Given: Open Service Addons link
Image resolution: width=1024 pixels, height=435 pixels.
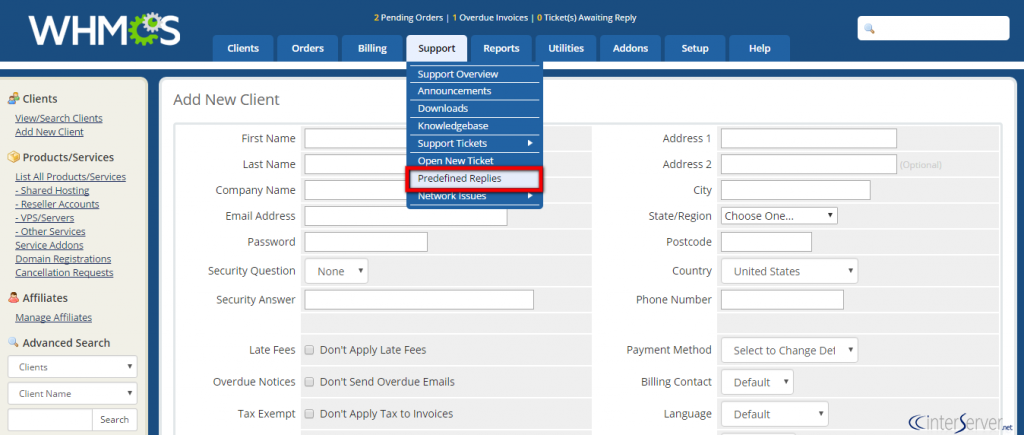Looking at the screenshot, I should click(x=50, y=246).
